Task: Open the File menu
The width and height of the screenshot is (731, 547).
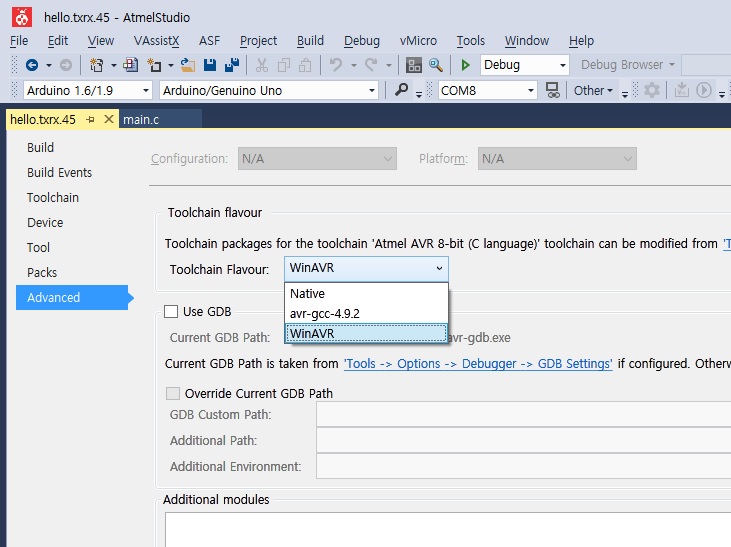Action: [19, 41]
